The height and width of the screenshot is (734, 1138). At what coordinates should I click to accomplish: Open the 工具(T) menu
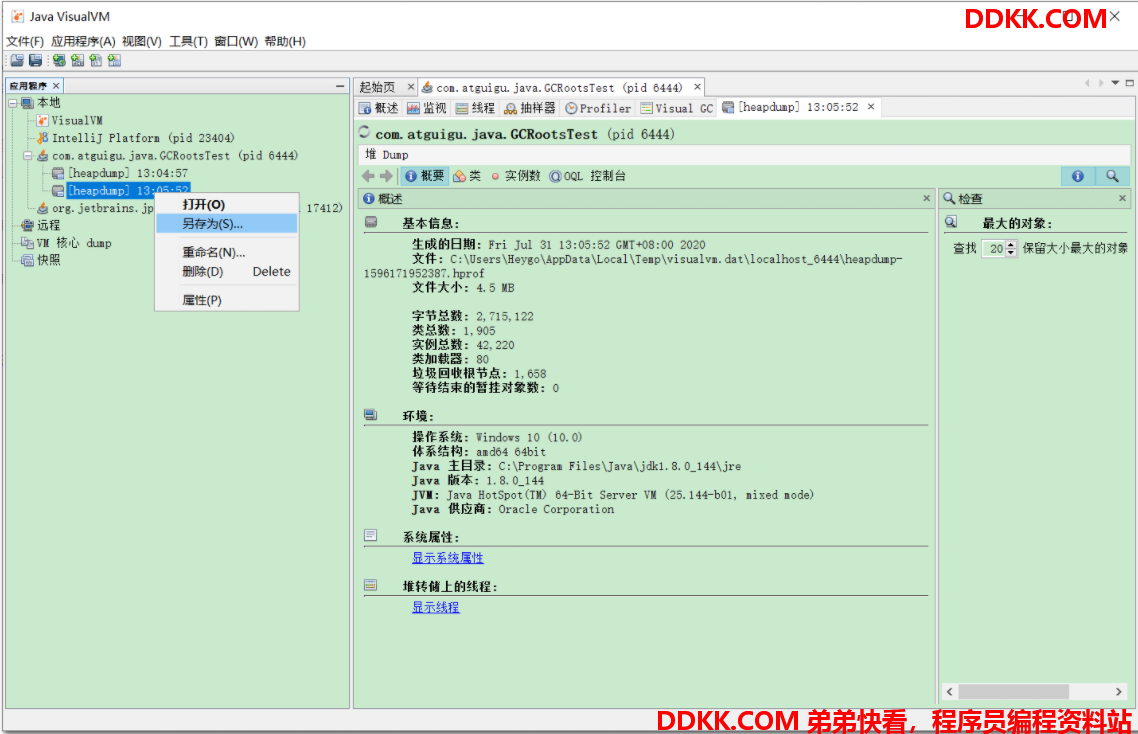[188, 41]
